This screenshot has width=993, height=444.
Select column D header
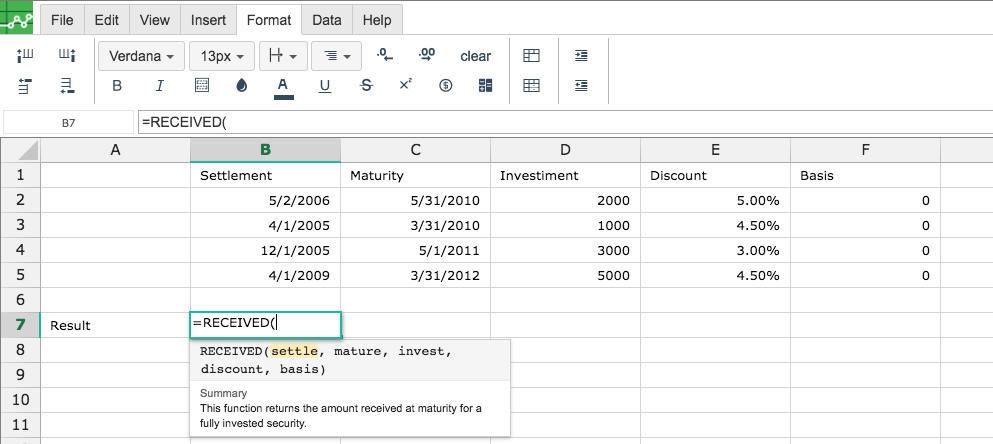coord(565,149)
